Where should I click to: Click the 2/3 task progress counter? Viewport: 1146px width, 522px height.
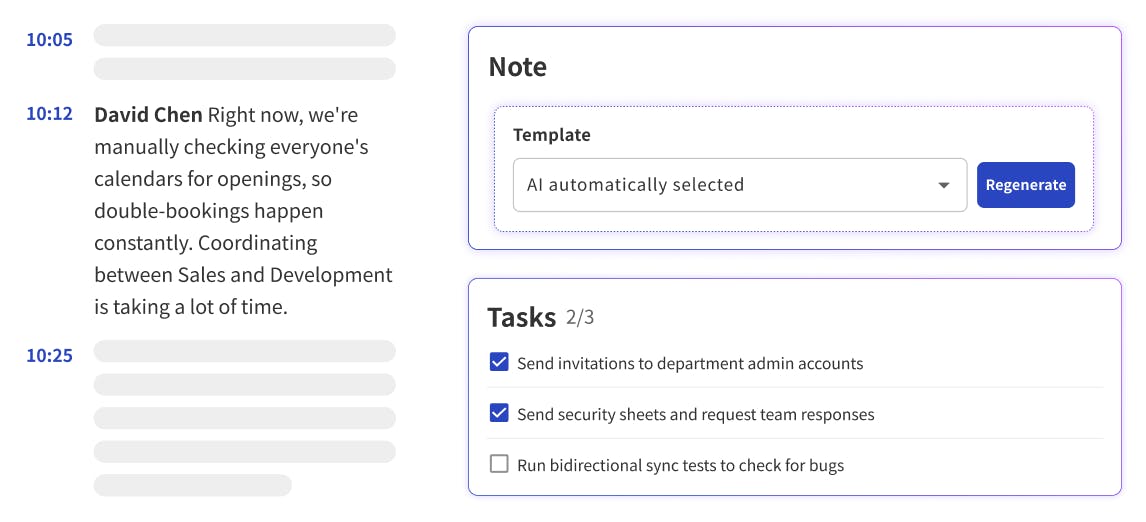[580, 318]
